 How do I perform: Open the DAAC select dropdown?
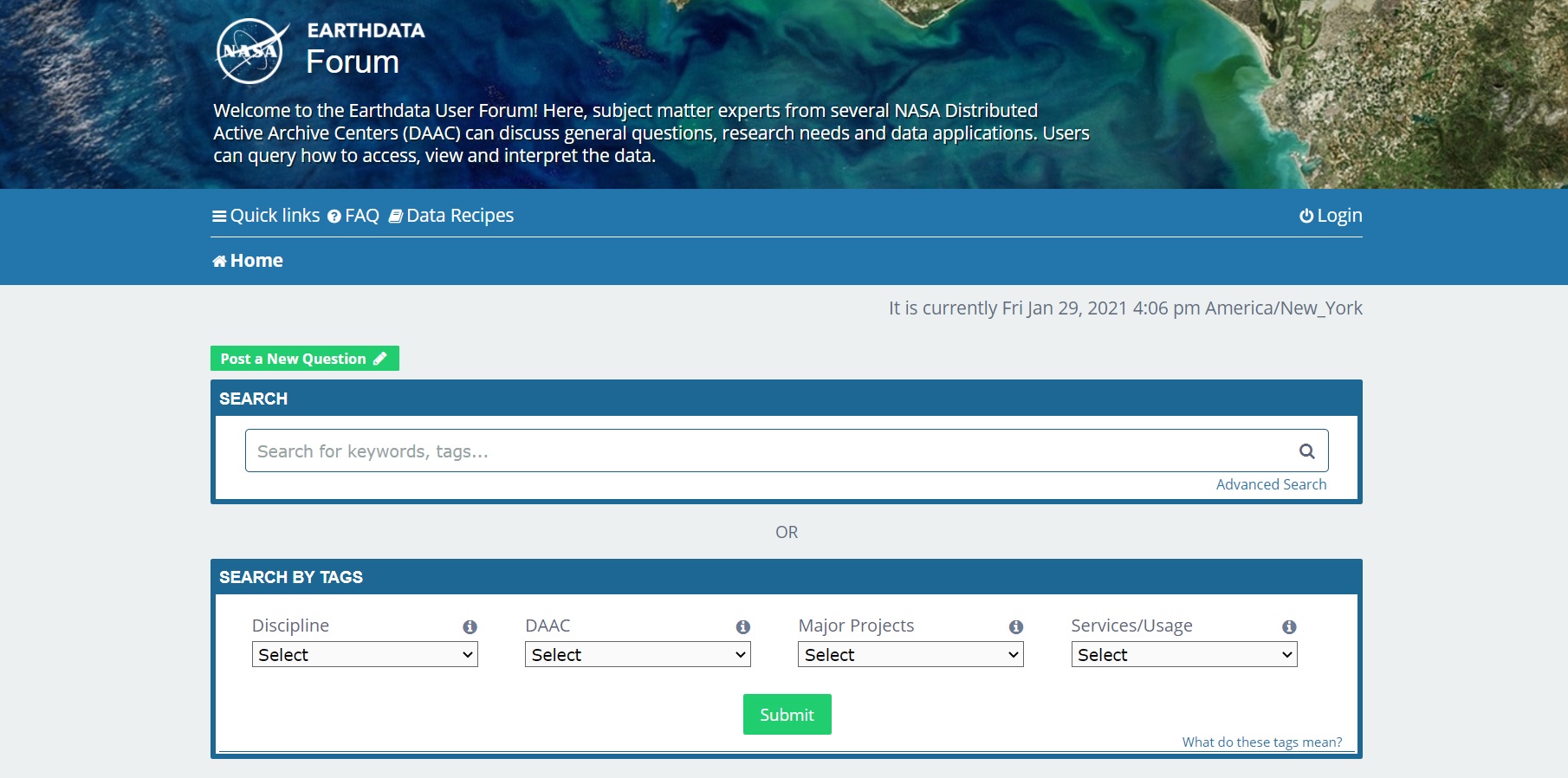(x=638, y=655)
